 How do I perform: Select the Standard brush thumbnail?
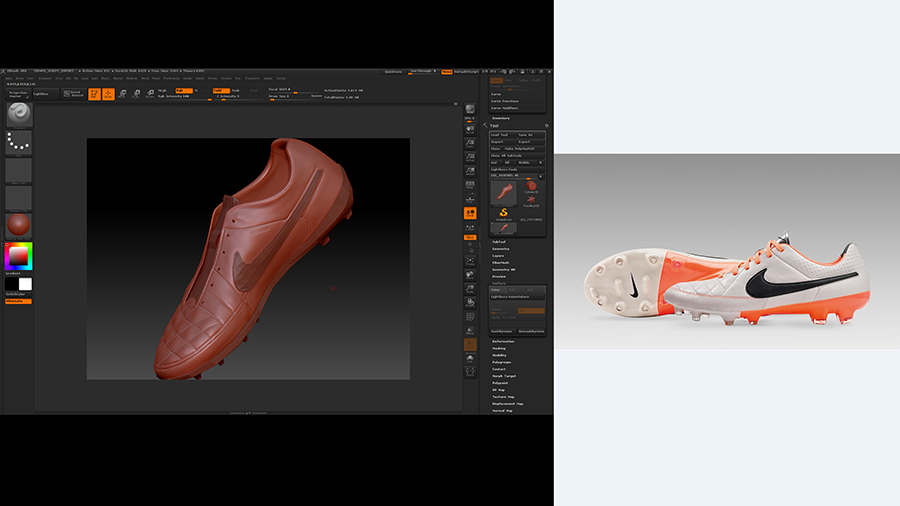[19, 114]
